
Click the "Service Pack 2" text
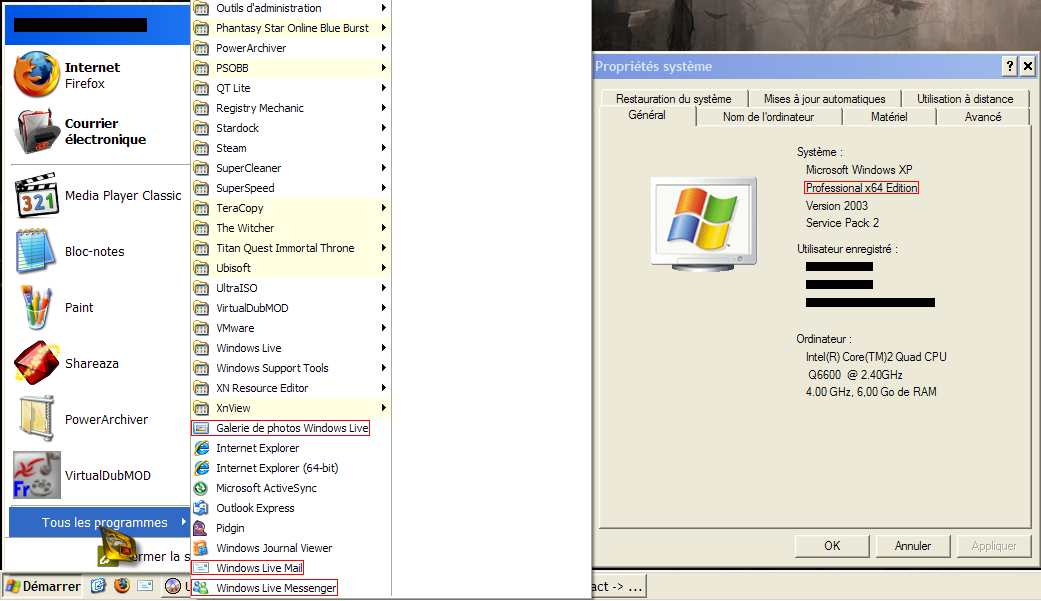(x=842, y=223)
